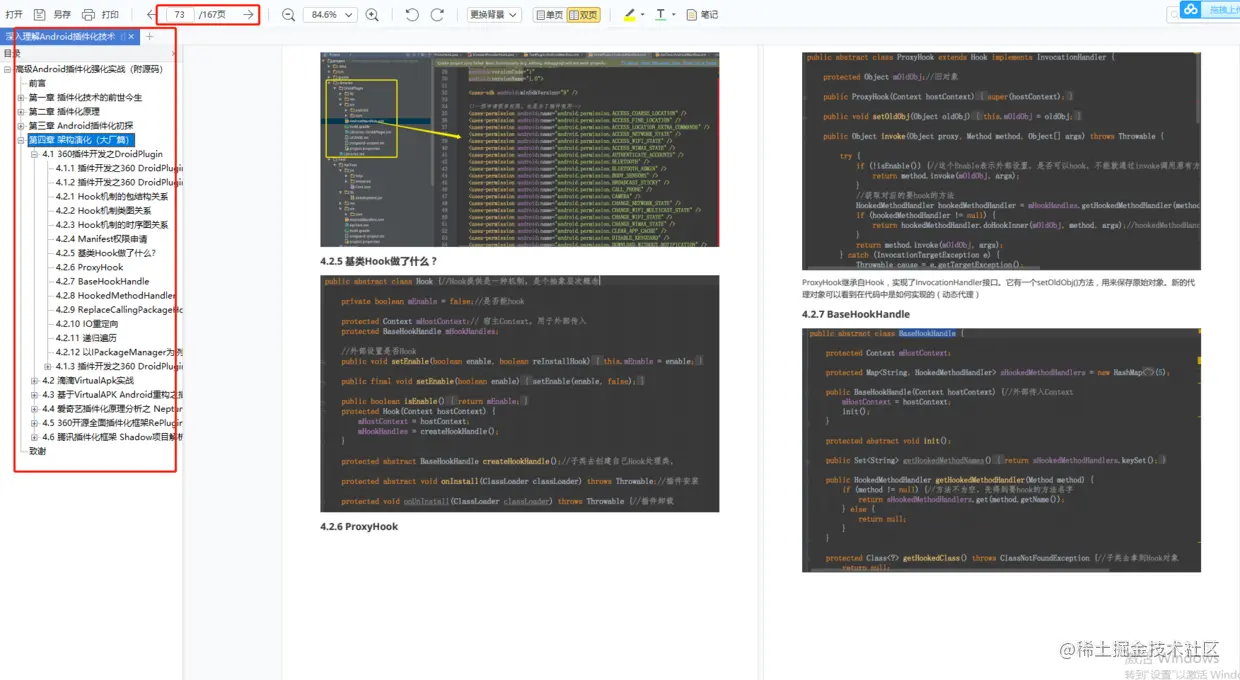Open outline item 4.2.3 Hook机制的时序图关系
1240x680 pixels.
point(112,225)
